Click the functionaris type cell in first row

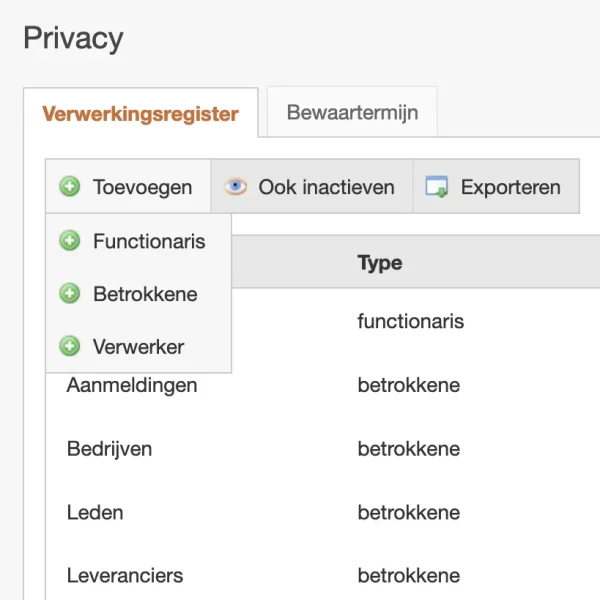[x=410, y=322]
